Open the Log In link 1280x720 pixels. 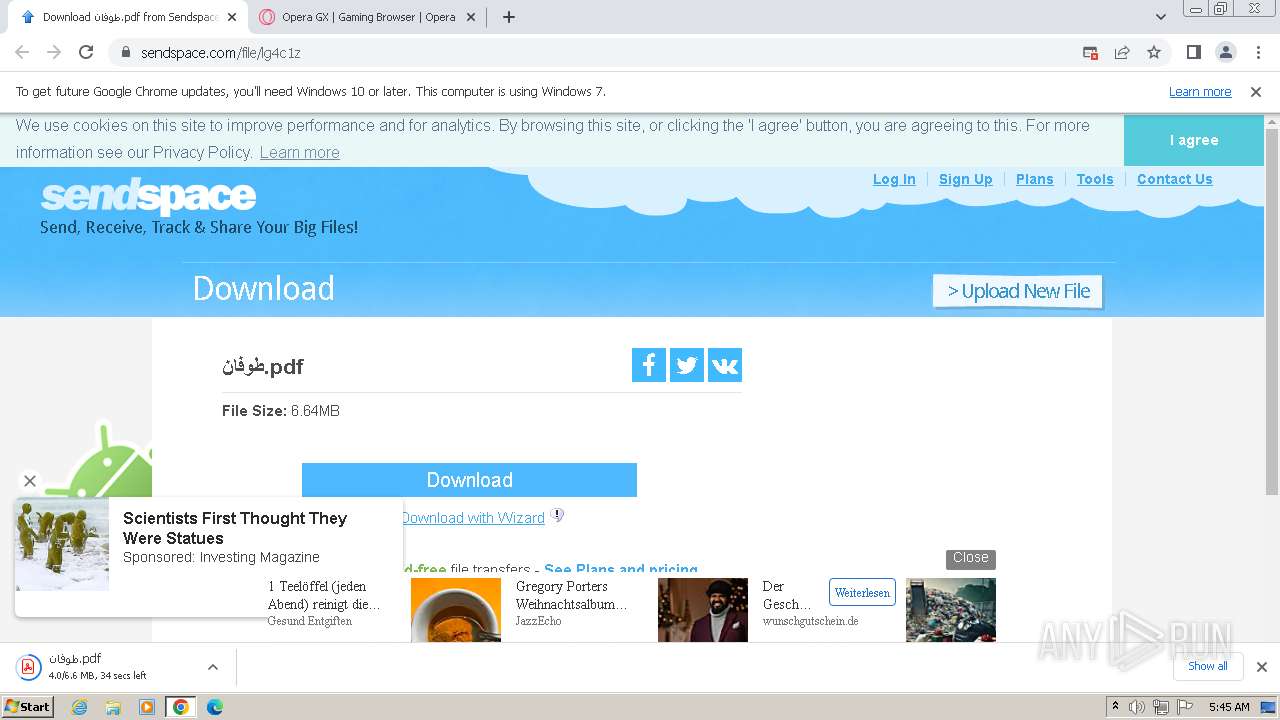pos(894,179)
